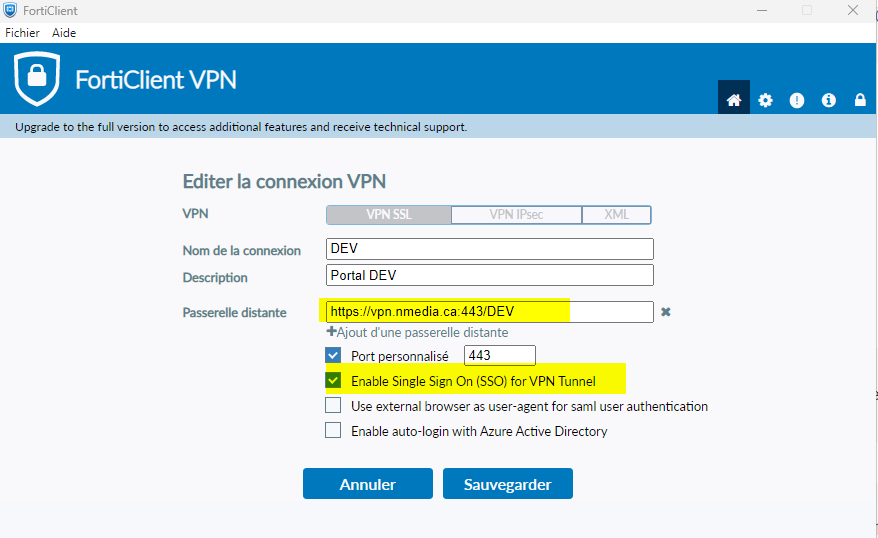Screen dimensions: 878x538
Task: Click the home icon in header
Action: point(734,99)
